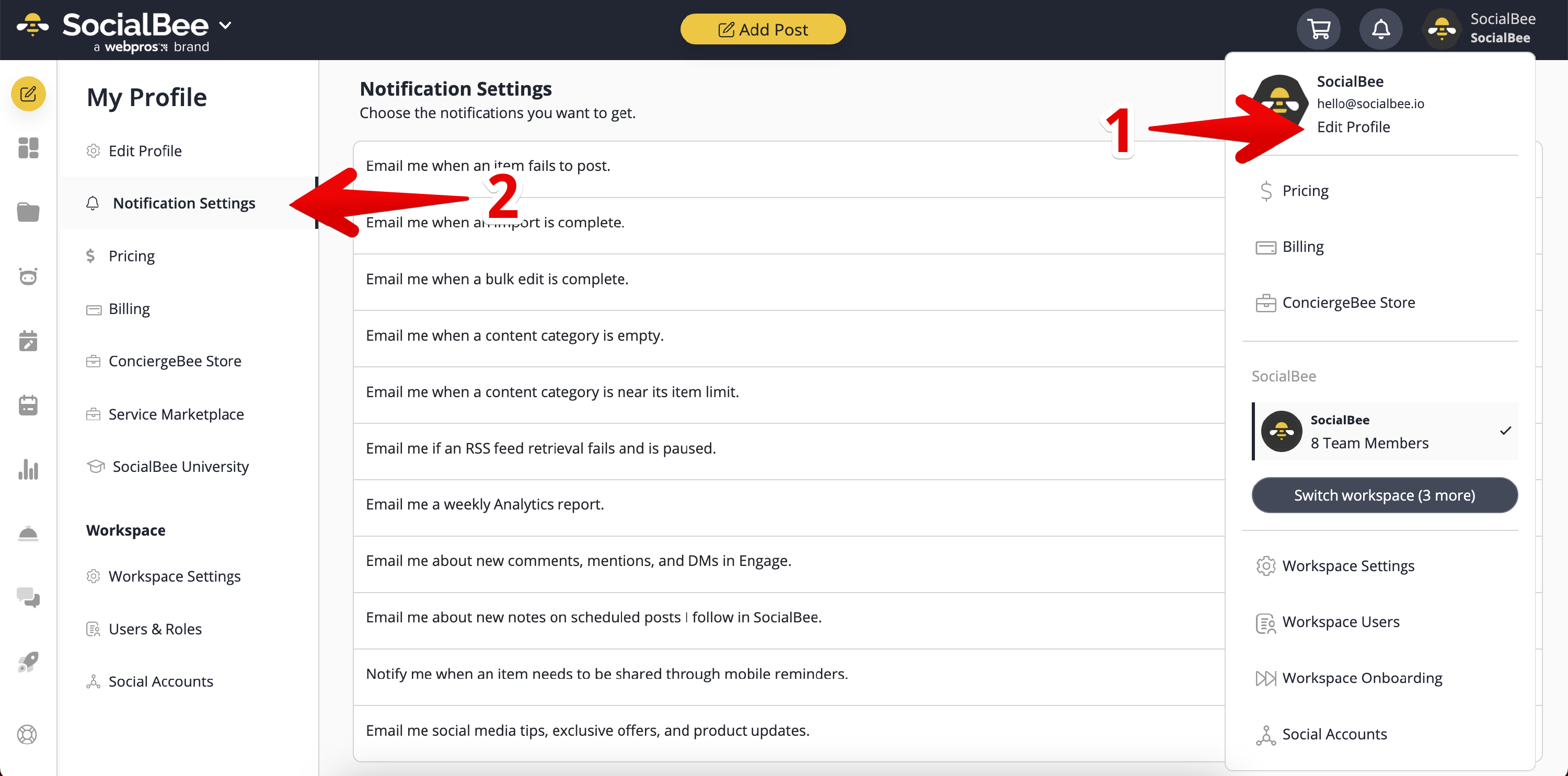Open the notifications bell in the header
Image resolution: width=1568 pixels, height=776 pixels.
[1380, 29]
